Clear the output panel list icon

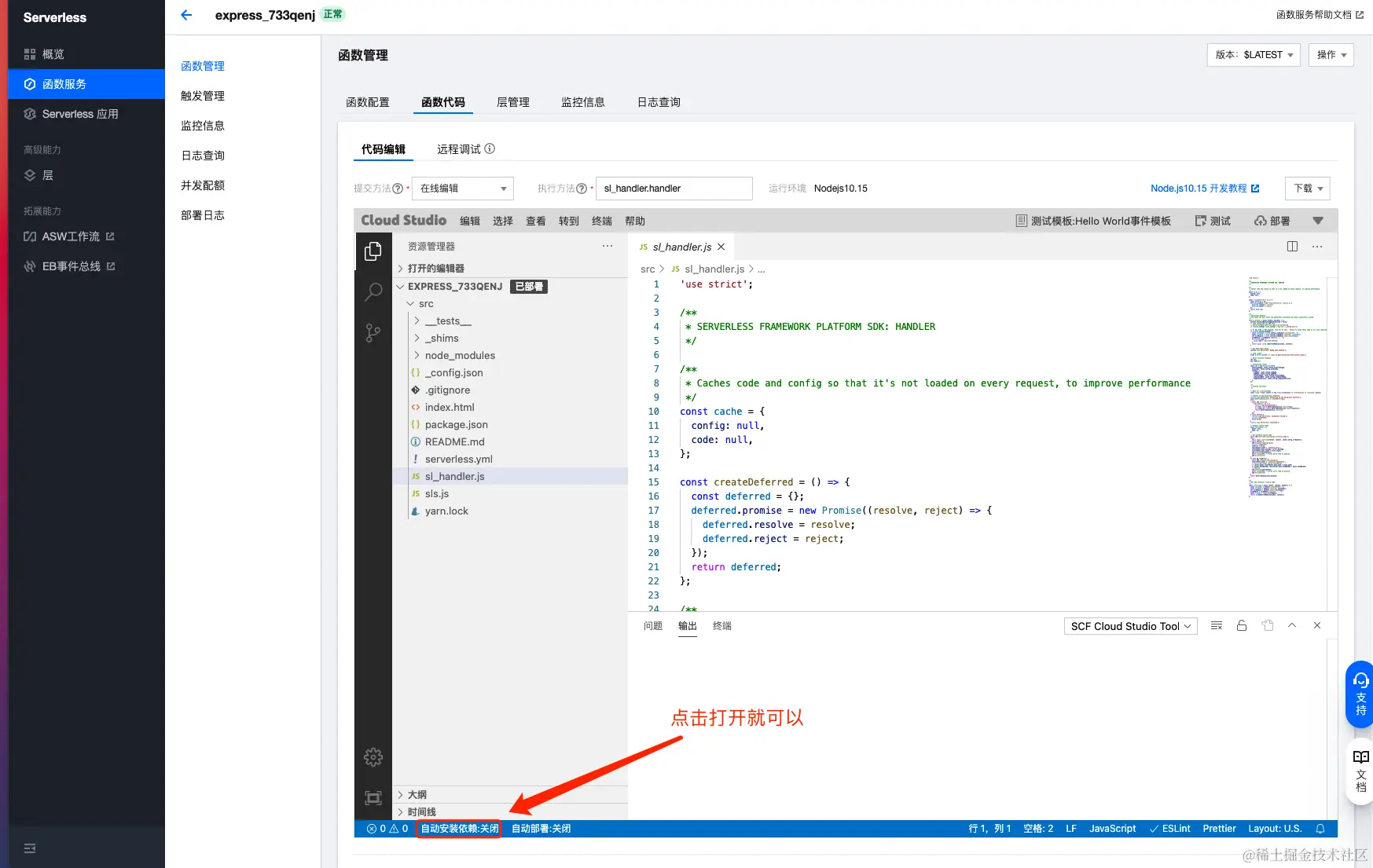pos(1217,626)
